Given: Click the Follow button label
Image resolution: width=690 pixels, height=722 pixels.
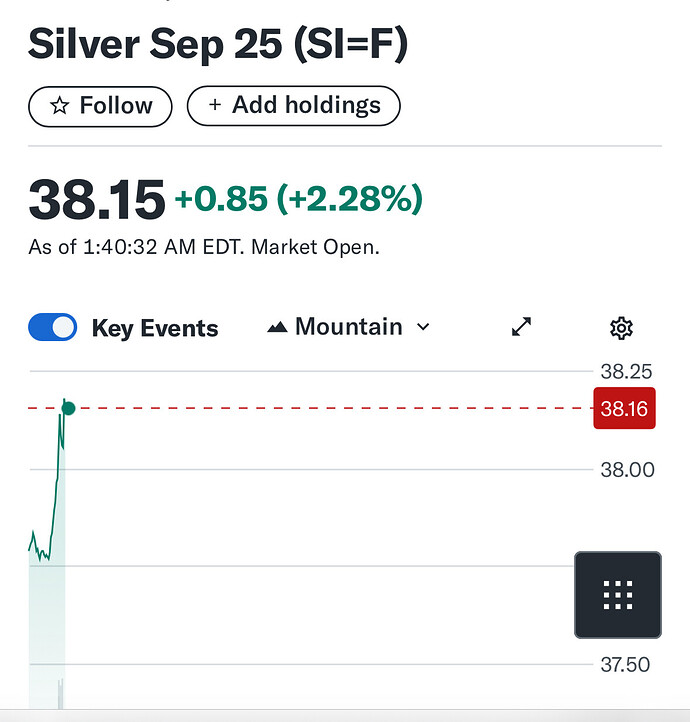Looking at the screenshot, I should point(116,105).
